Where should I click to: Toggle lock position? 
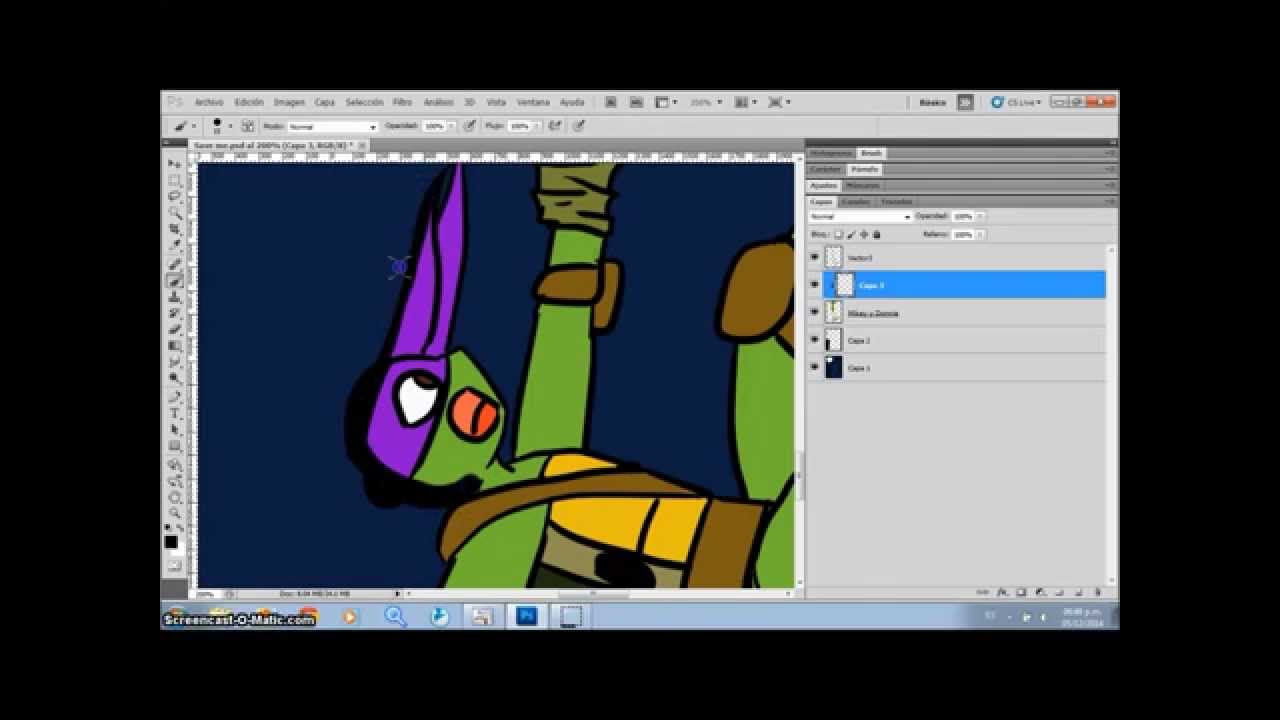865,234
